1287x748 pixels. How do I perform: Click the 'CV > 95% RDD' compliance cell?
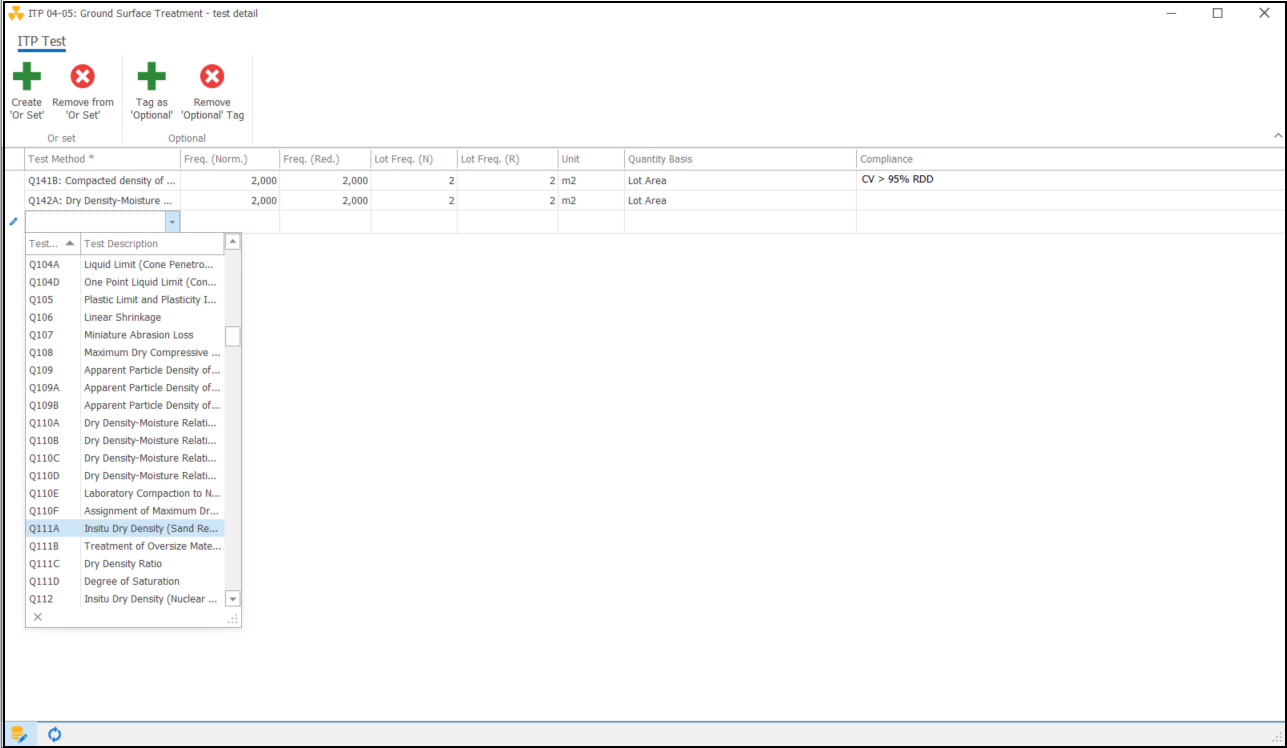tap(1070, 180)
